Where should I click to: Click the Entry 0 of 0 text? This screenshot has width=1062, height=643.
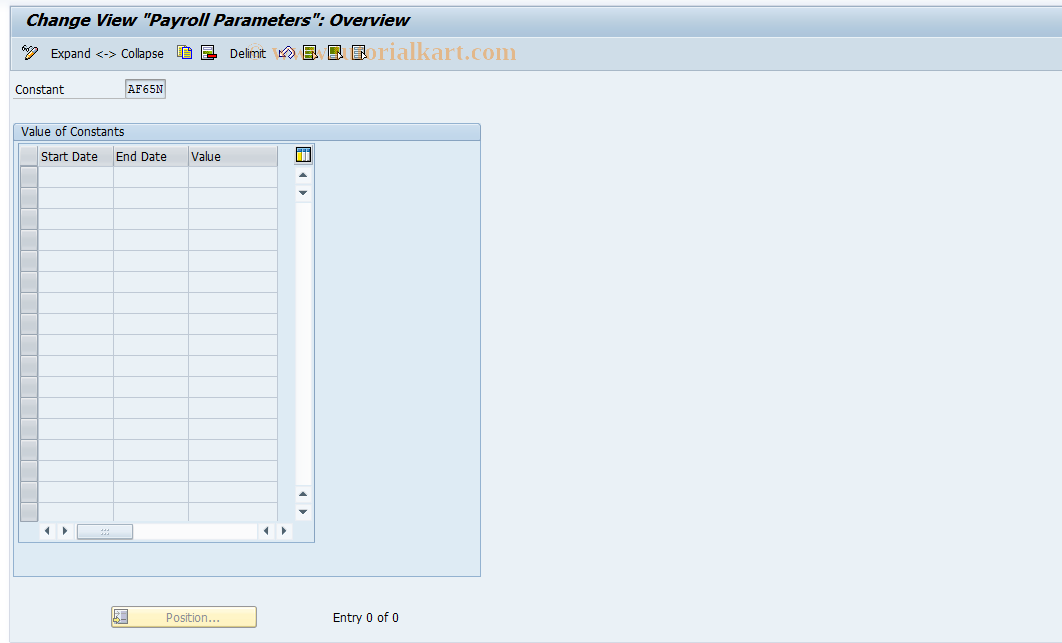[x=366, y=618]
